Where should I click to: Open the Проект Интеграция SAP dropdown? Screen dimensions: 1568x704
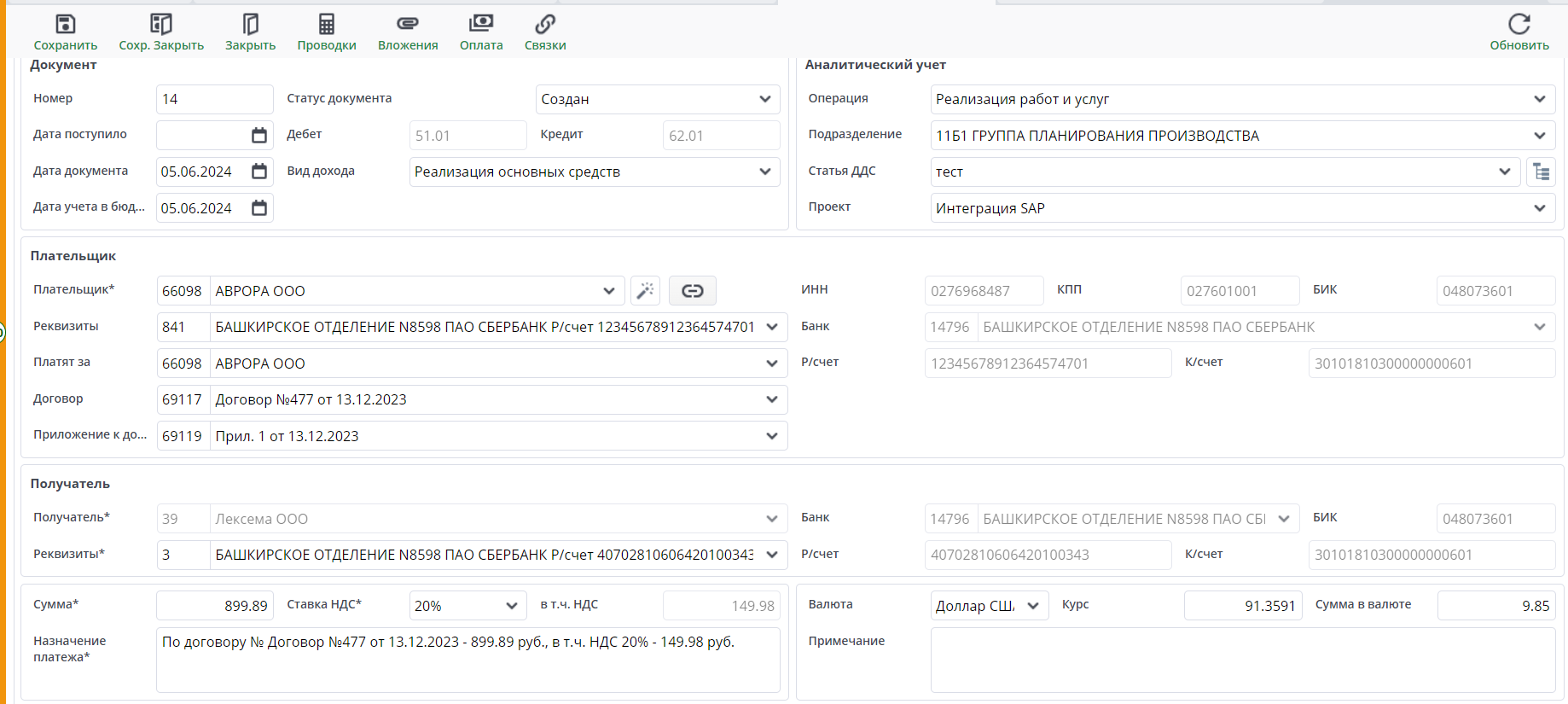[x=1539, y=208]
